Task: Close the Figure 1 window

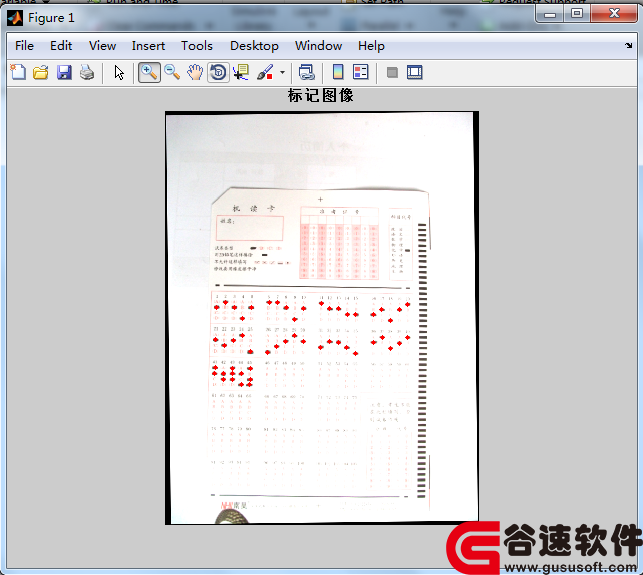Action: (x=614, y=14)
